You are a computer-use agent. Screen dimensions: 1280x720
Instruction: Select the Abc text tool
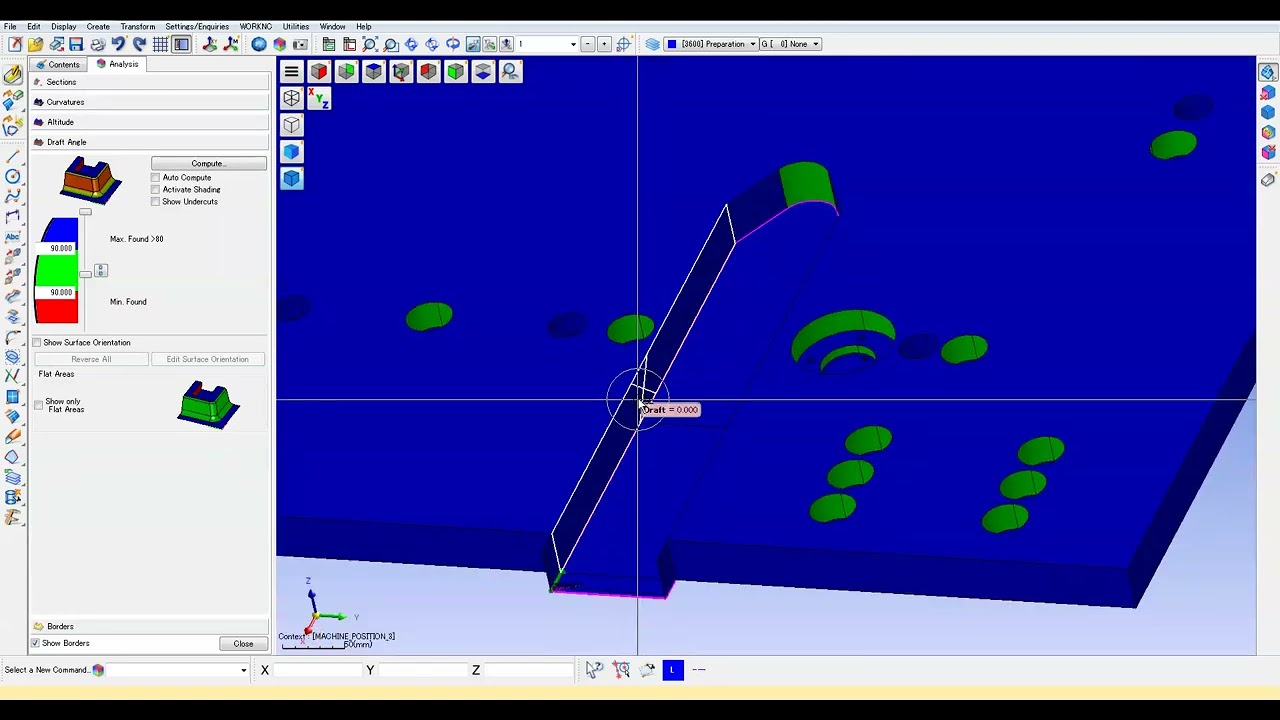[13, 236]
